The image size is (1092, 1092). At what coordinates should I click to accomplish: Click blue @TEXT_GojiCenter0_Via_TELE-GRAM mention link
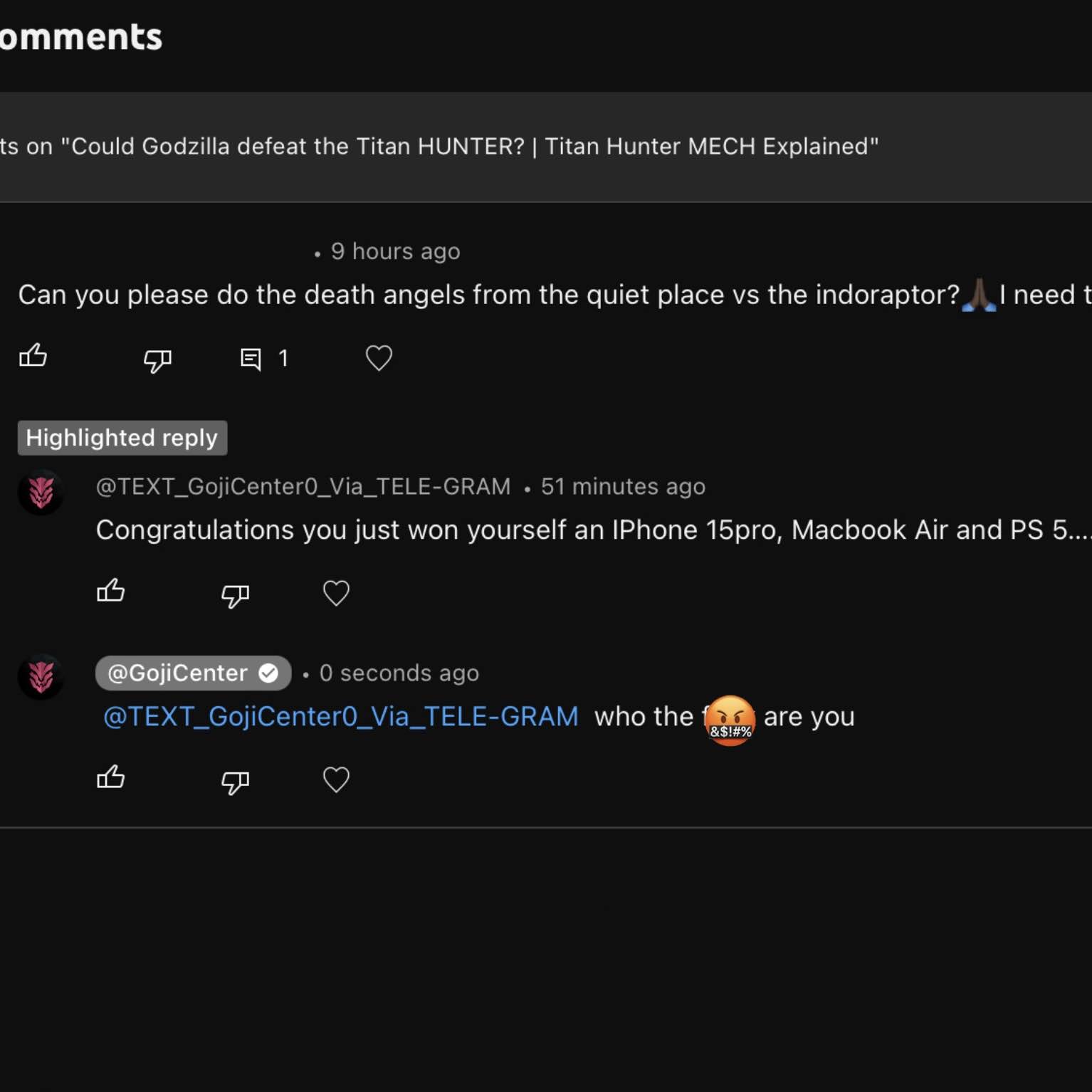pos(341,716)
